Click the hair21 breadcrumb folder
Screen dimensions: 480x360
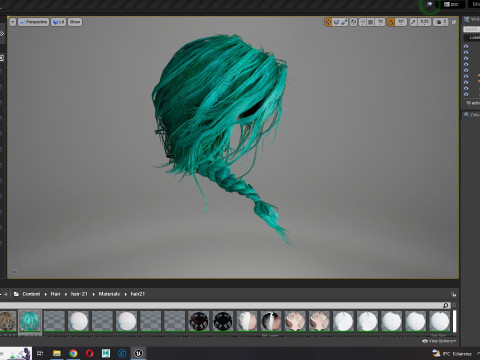pos(137,294)
